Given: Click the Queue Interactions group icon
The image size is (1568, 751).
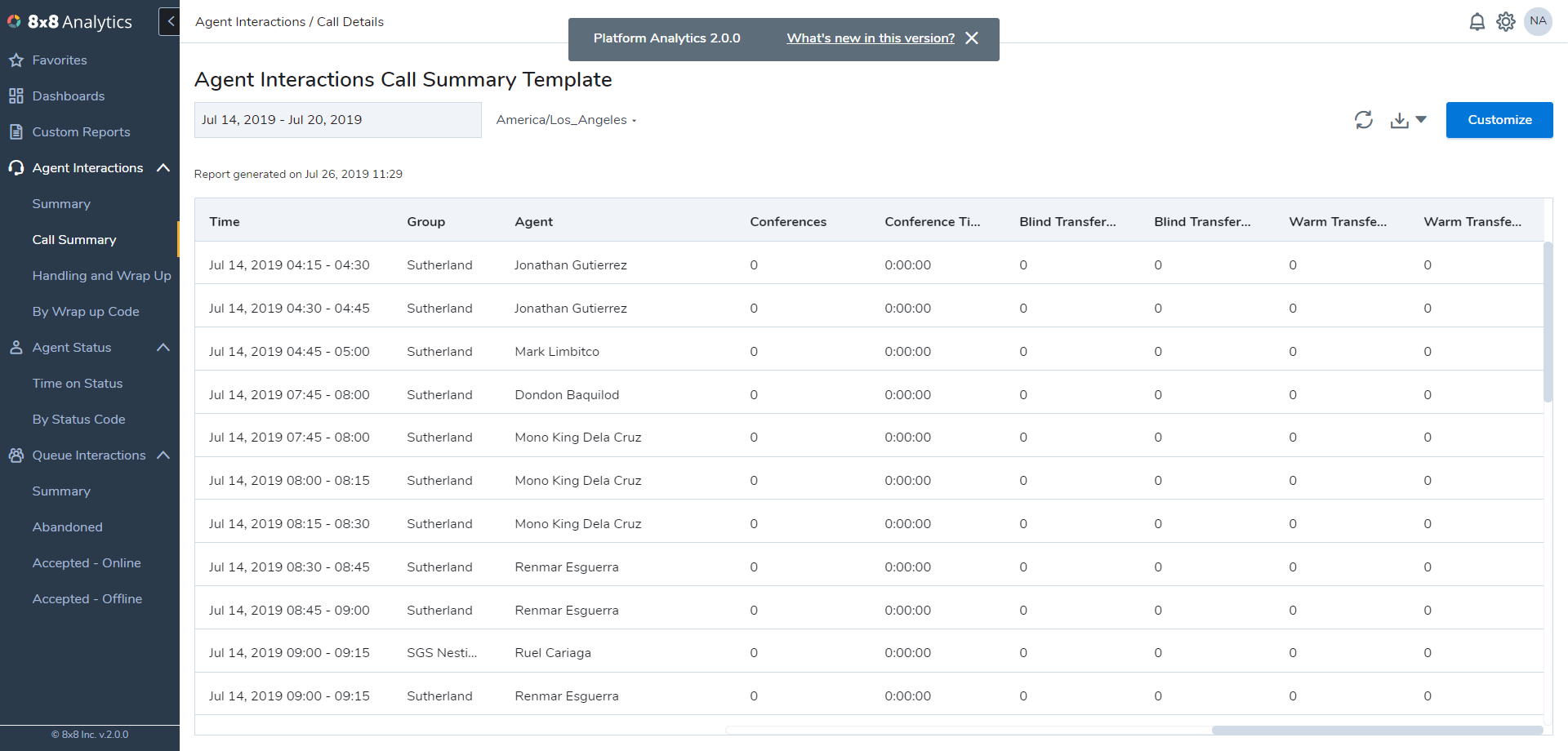Looking at the screenshot, I should [16, 455].
